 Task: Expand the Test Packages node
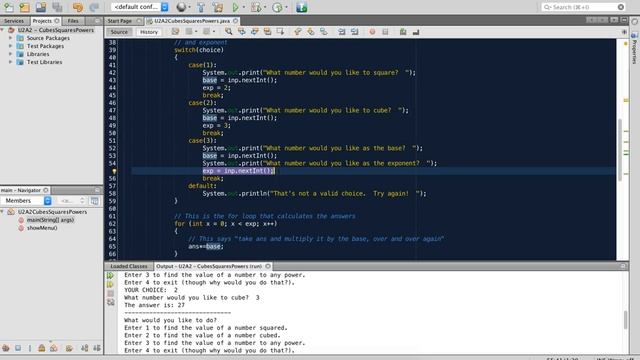(x=11, y=46)
